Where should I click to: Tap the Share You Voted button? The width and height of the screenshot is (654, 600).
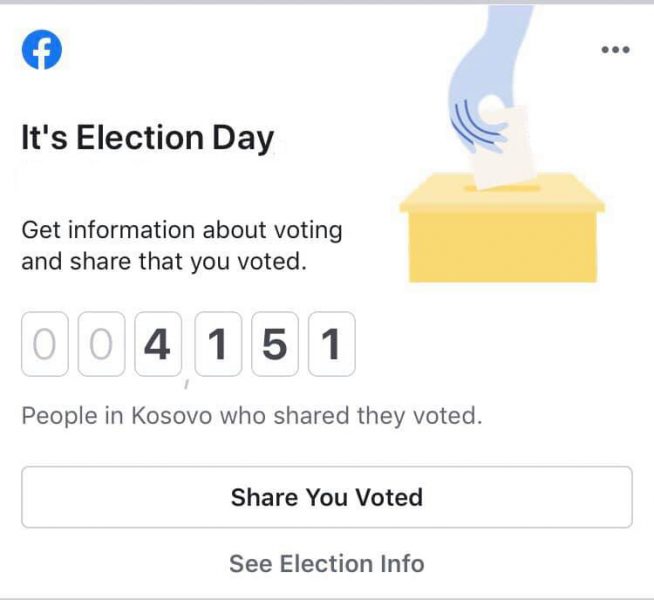(x=327, y=497)
